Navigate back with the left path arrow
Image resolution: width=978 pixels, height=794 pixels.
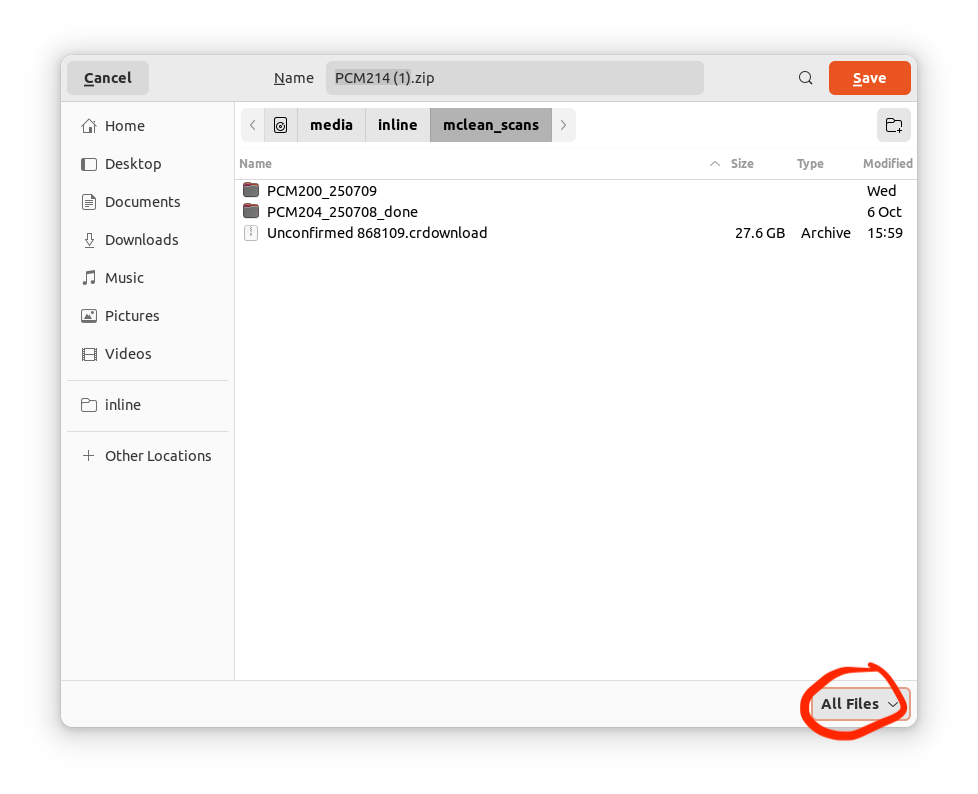tap(253, 125)
